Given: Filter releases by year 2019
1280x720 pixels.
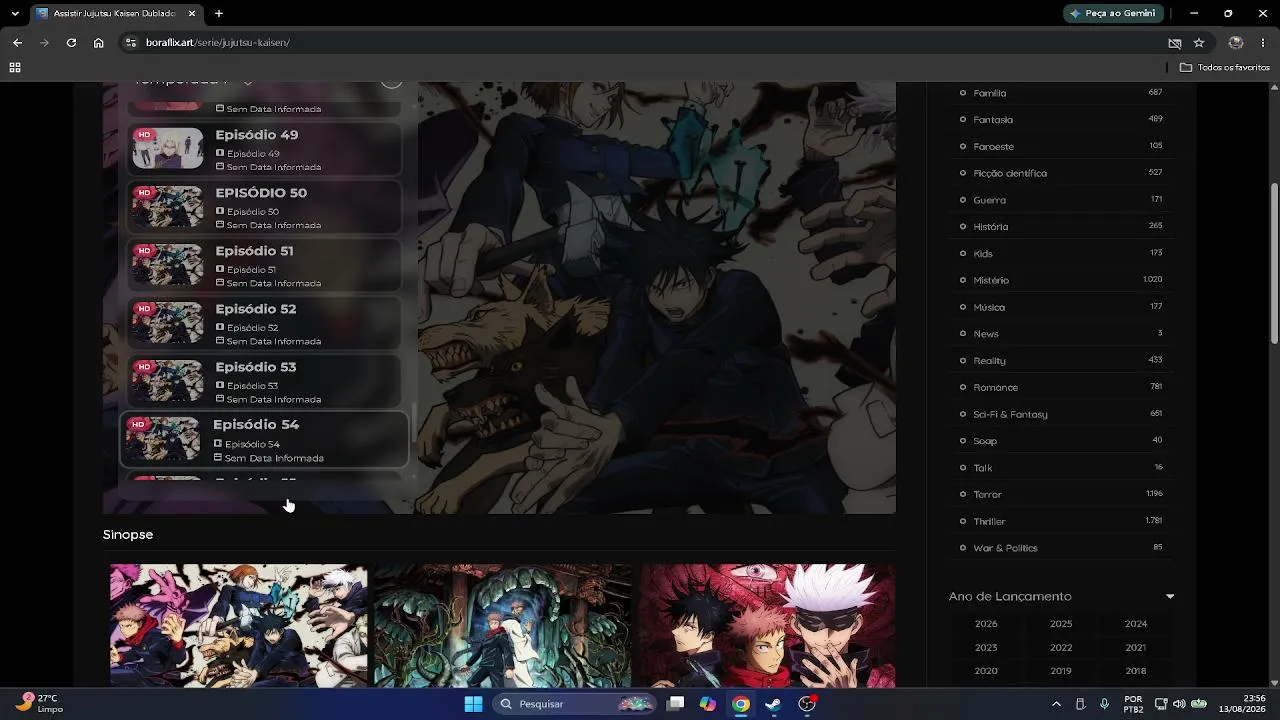Looking at the screenshot, I should tap(1061, 671).
